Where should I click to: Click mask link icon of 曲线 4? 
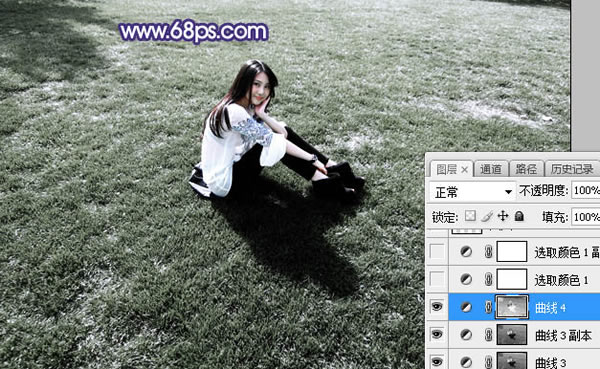click(488, 307)
